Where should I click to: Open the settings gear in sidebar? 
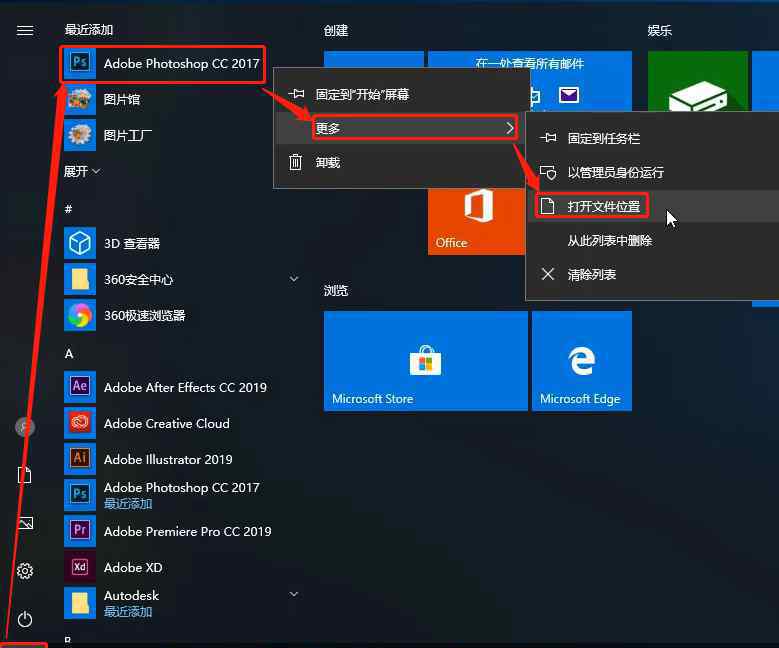point(25,571)
